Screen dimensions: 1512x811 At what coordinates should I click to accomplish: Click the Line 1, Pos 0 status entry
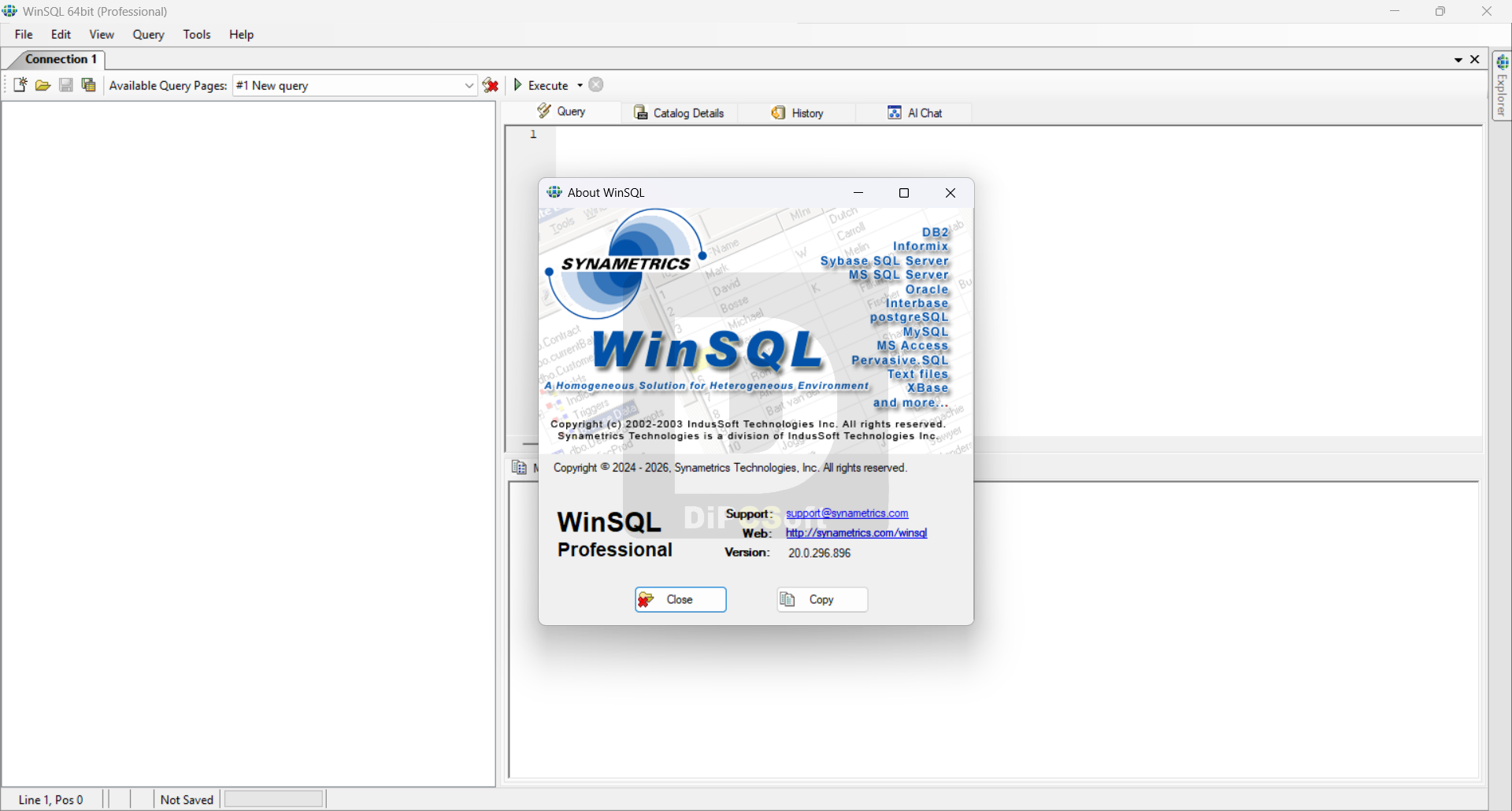click(51, 799)
